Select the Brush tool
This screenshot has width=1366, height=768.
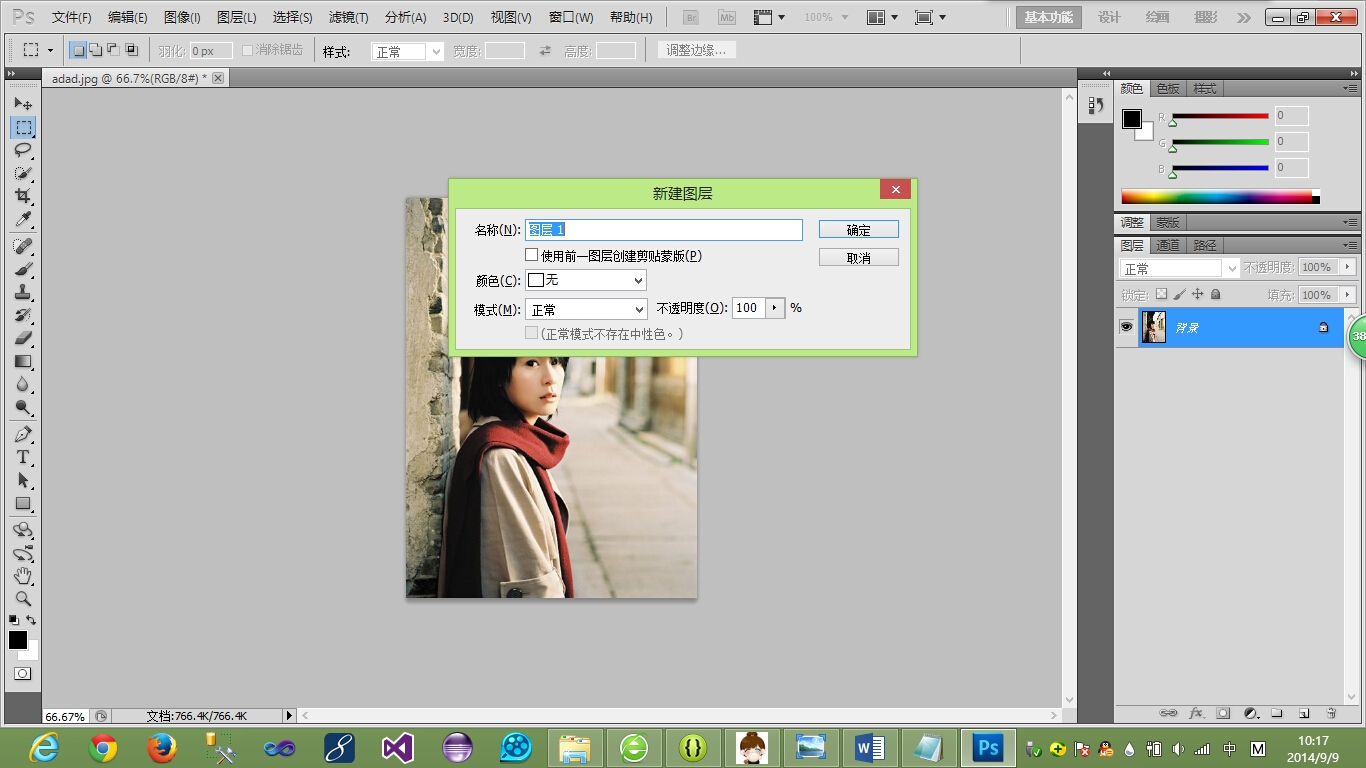point(23,269)
